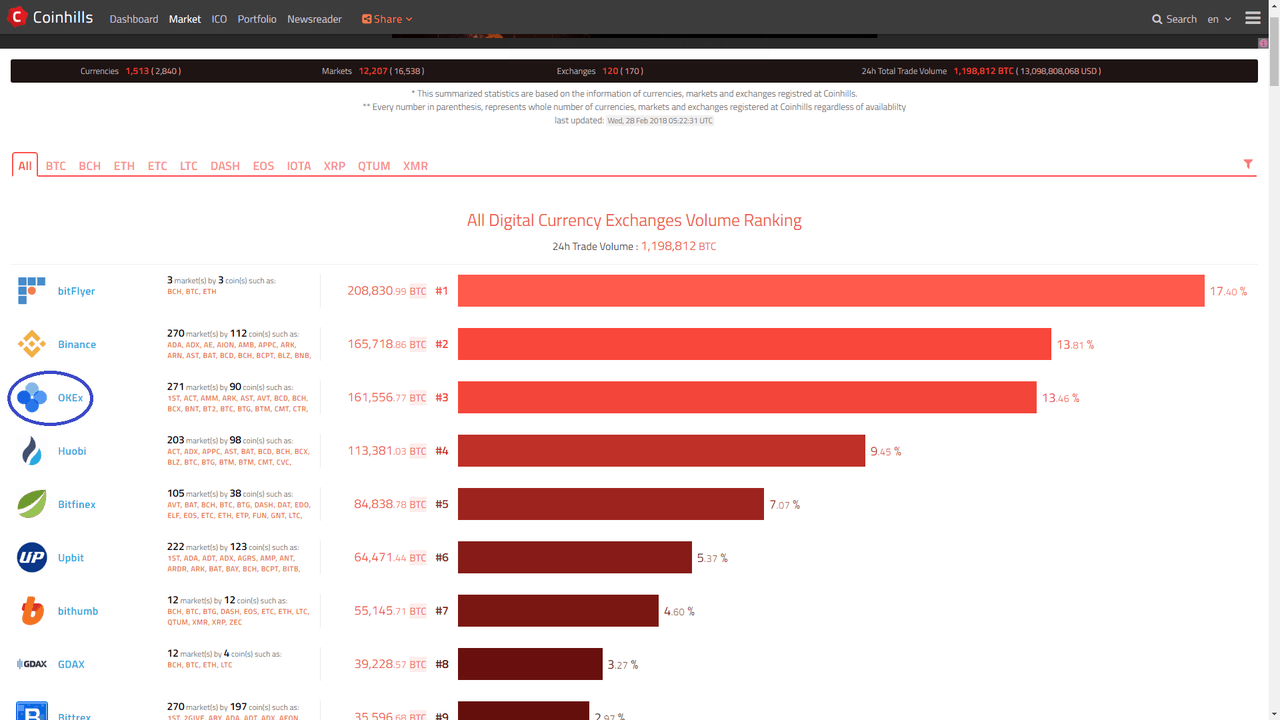
Task: Click Binance's 13.81% volume bar
Action: (x=754, y=344)
